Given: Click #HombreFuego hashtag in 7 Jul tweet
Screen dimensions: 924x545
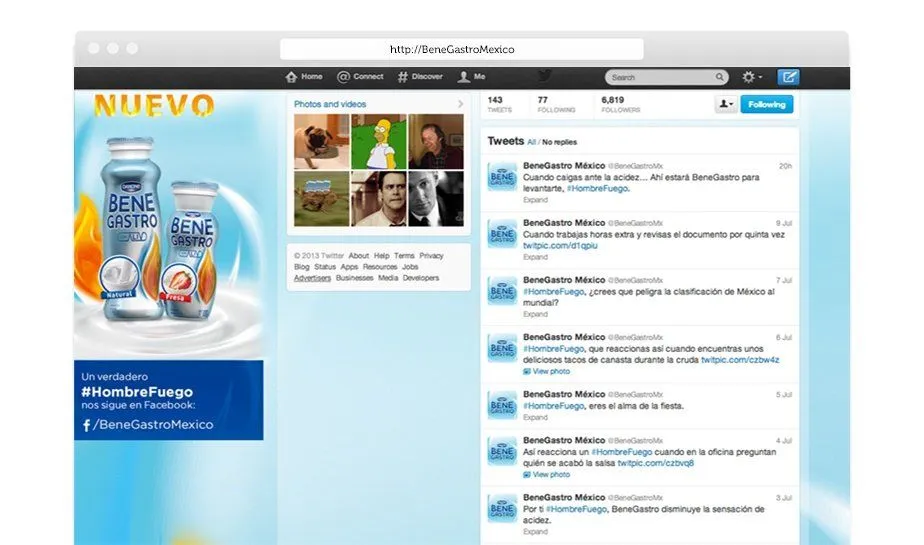Looking at the screenshot, I should click(x=553, y=292).
